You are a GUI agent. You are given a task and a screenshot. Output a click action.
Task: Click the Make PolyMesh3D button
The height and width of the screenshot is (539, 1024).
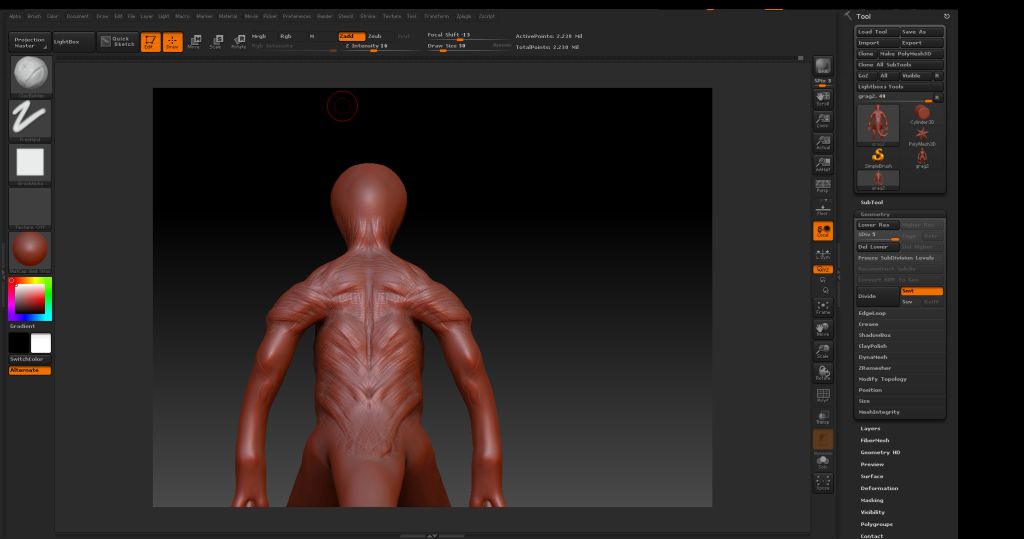click(x=910, y=54)
